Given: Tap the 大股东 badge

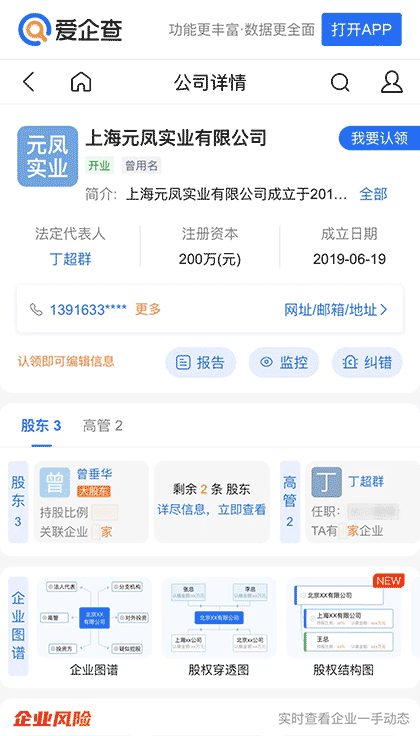Looking at the screenshot, I should [94, 491].
